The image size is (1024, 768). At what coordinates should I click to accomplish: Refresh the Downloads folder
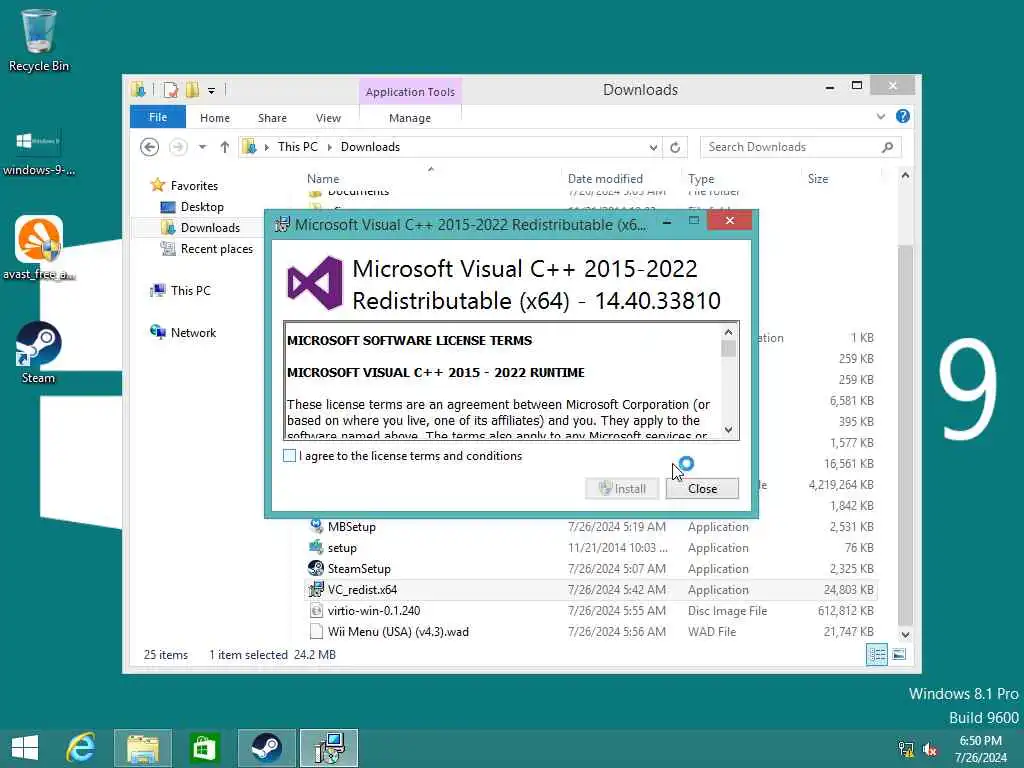[675, 148]
